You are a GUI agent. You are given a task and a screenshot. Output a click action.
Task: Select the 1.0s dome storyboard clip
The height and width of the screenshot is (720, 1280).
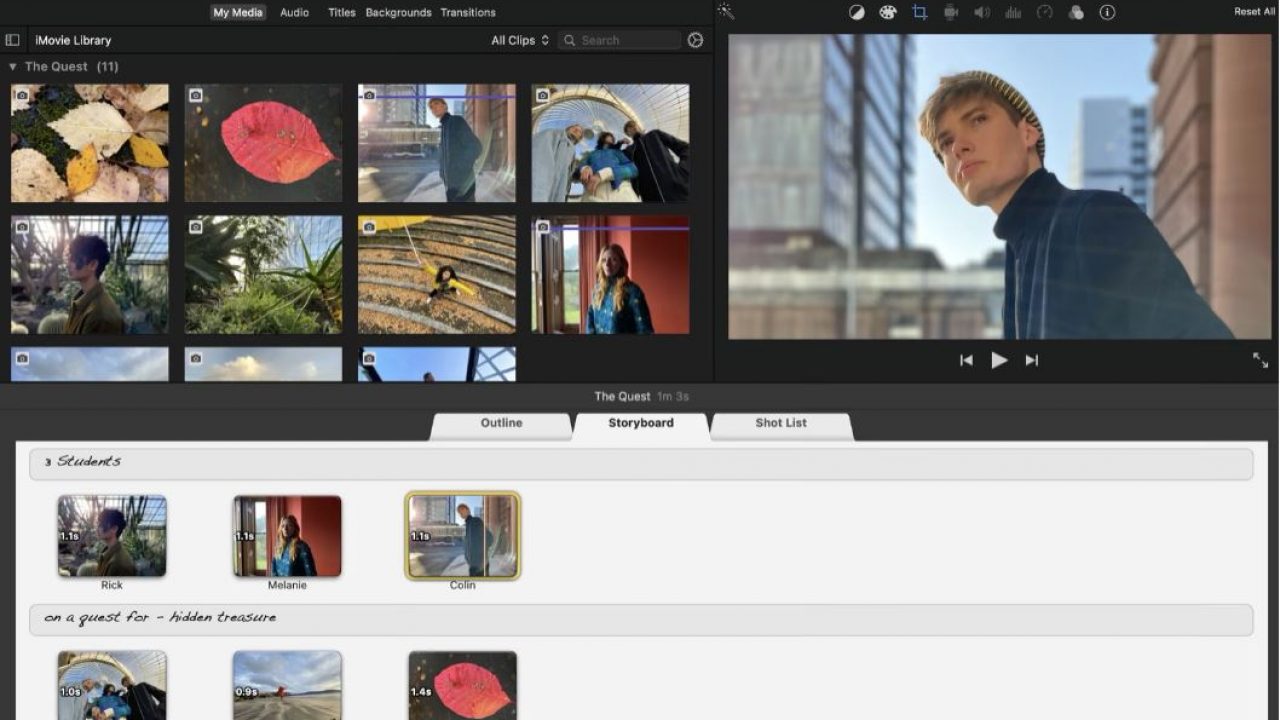pyautogui.click(x=112, y=686)
